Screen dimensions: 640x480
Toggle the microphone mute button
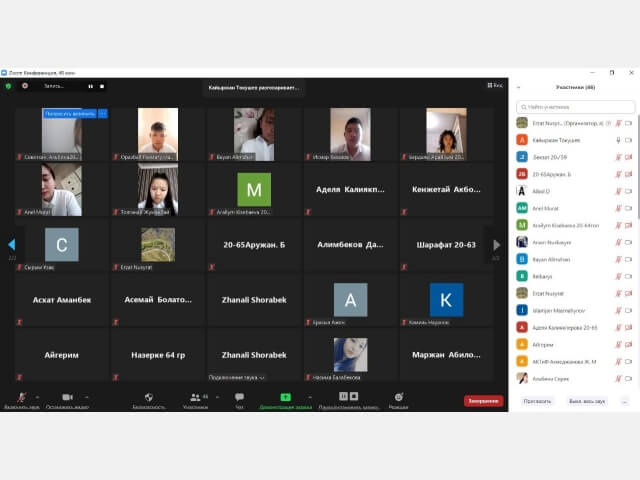coord(22,397)
